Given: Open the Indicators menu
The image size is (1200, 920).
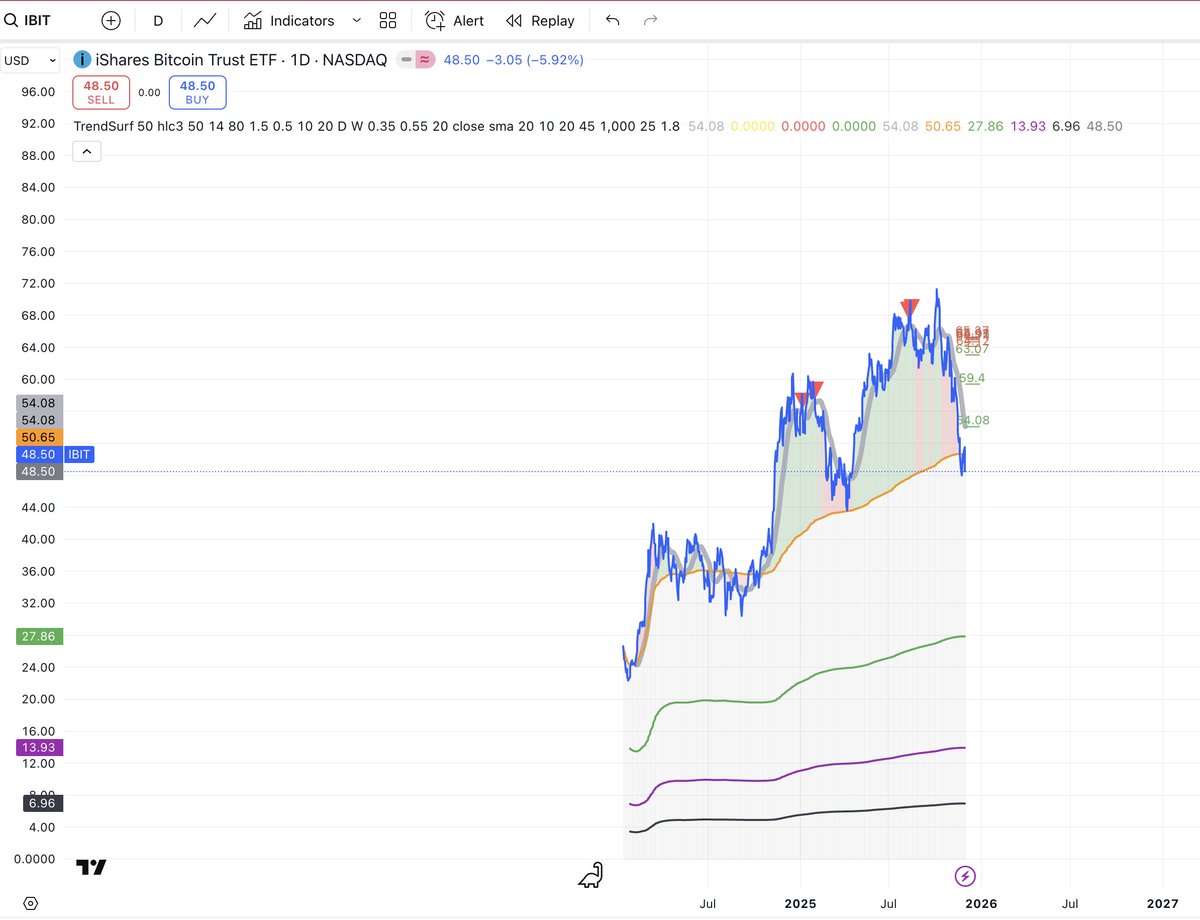Looking at the screenshot, I should (x=289, y=20).
